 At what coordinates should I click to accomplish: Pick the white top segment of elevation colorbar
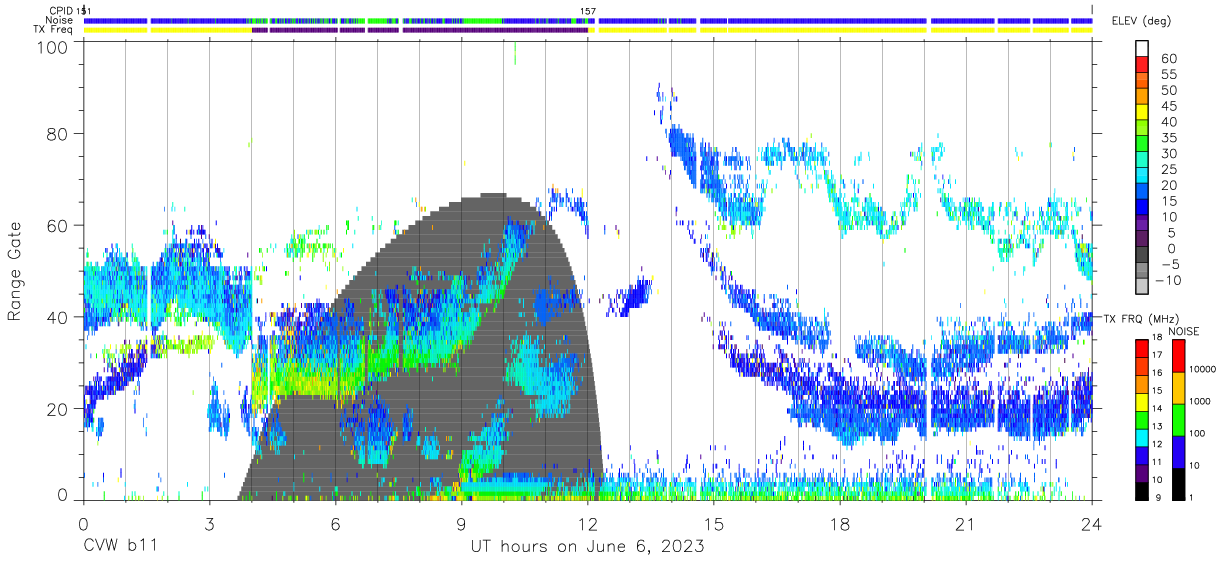coord(1141,49)
